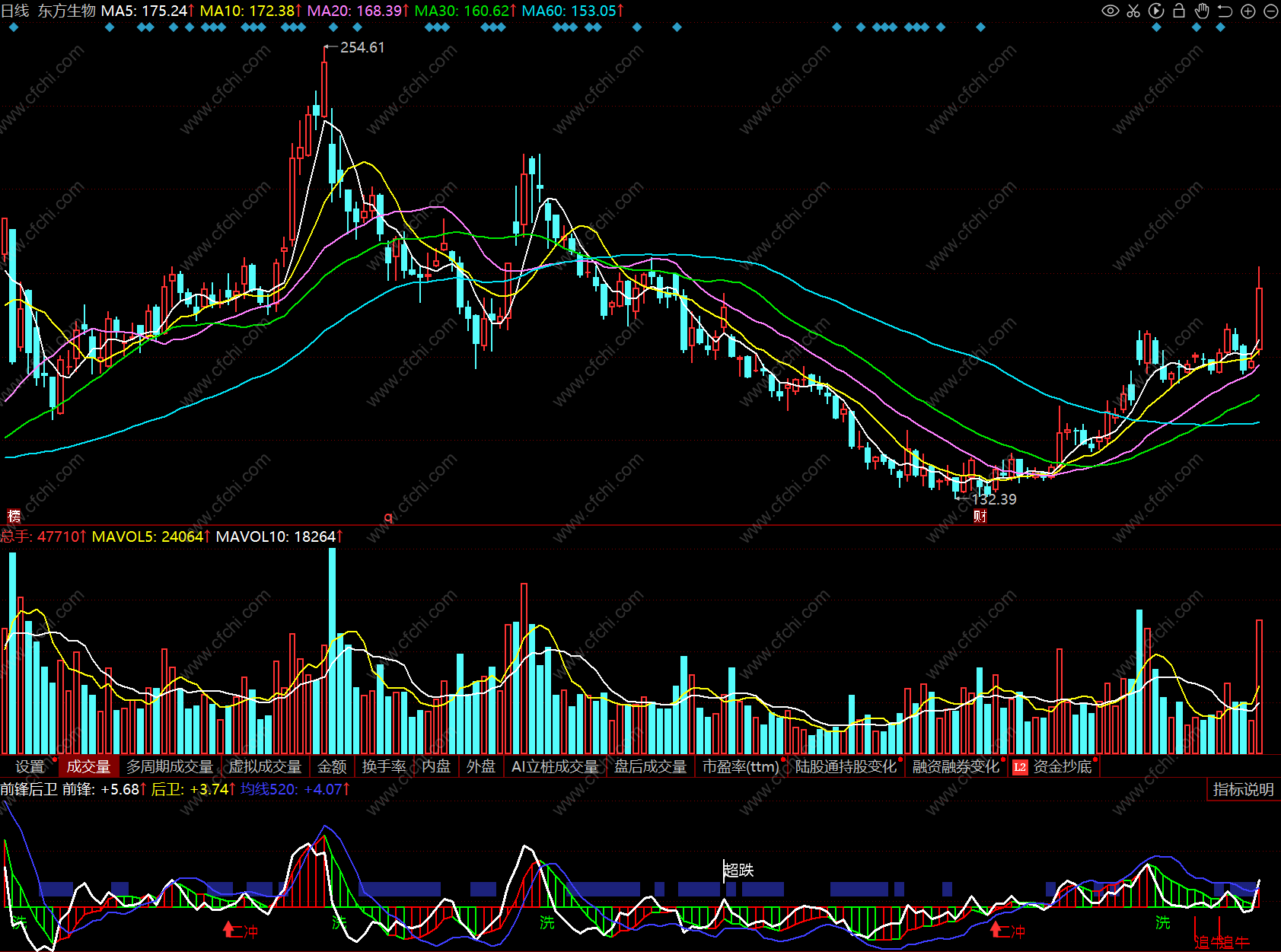Select the 金额 tab

(x=332, y=766)
